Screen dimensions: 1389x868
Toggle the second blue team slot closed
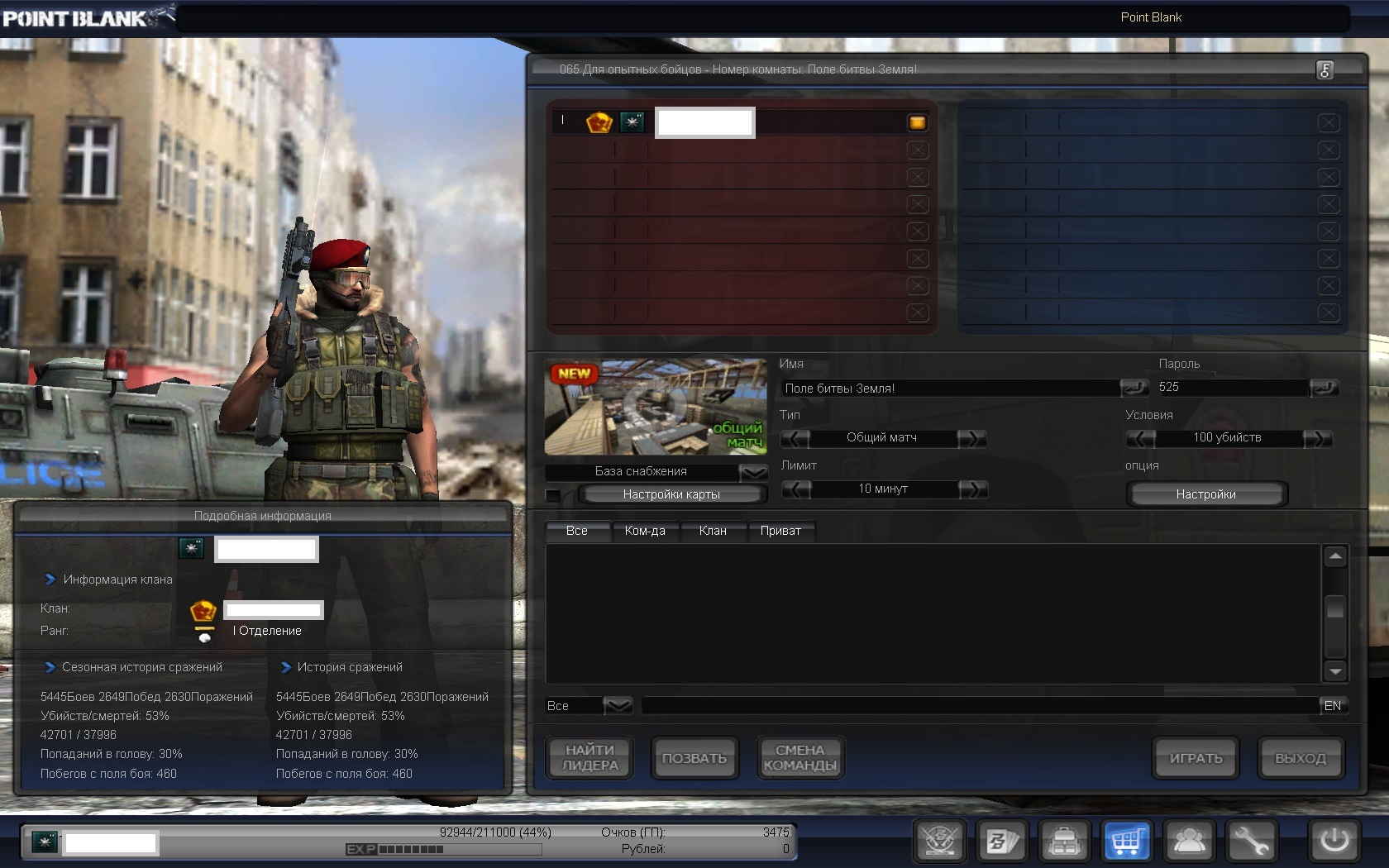[1328, 150]
